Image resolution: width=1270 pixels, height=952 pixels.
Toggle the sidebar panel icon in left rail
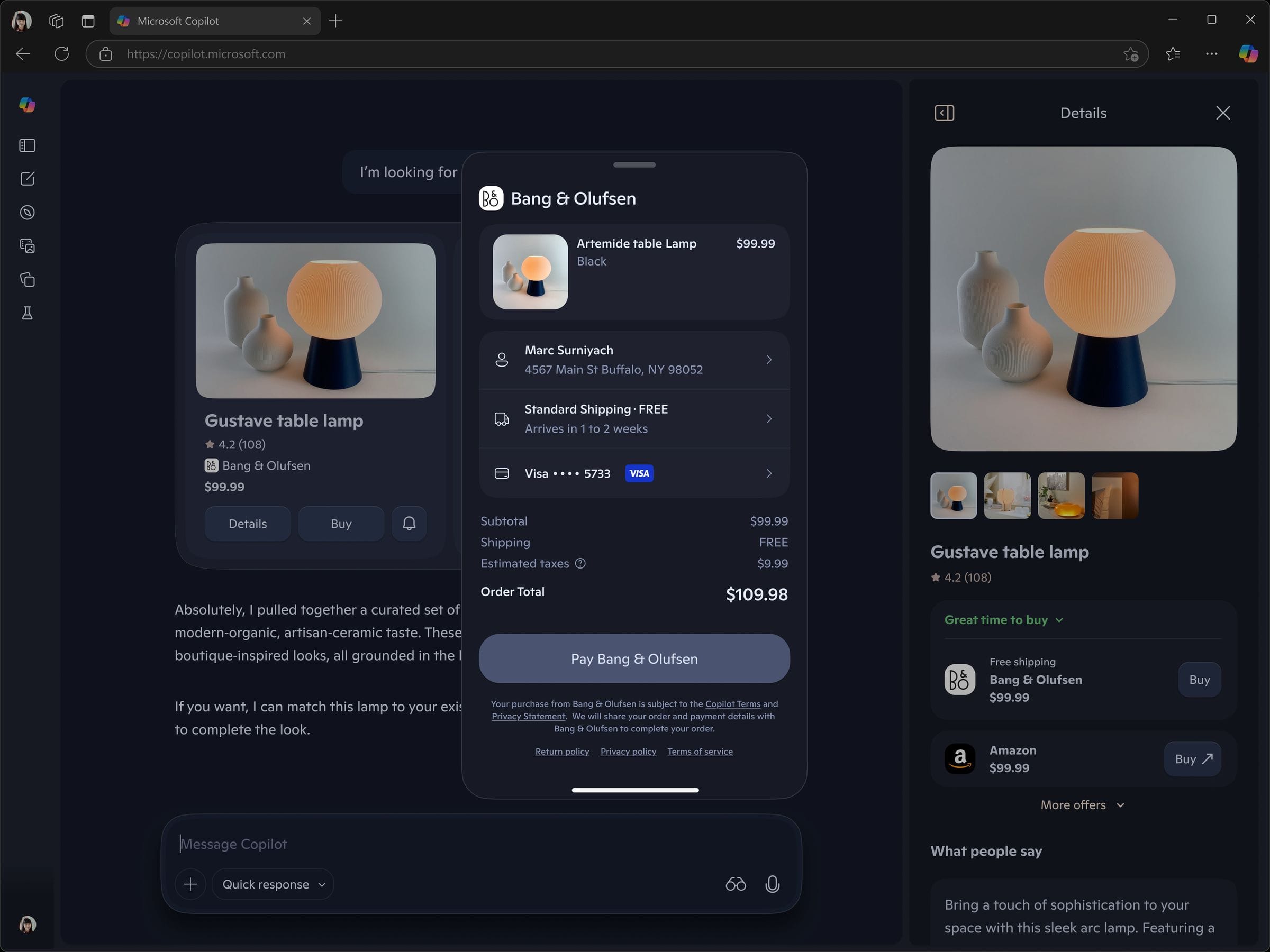(x=27, y=146)
